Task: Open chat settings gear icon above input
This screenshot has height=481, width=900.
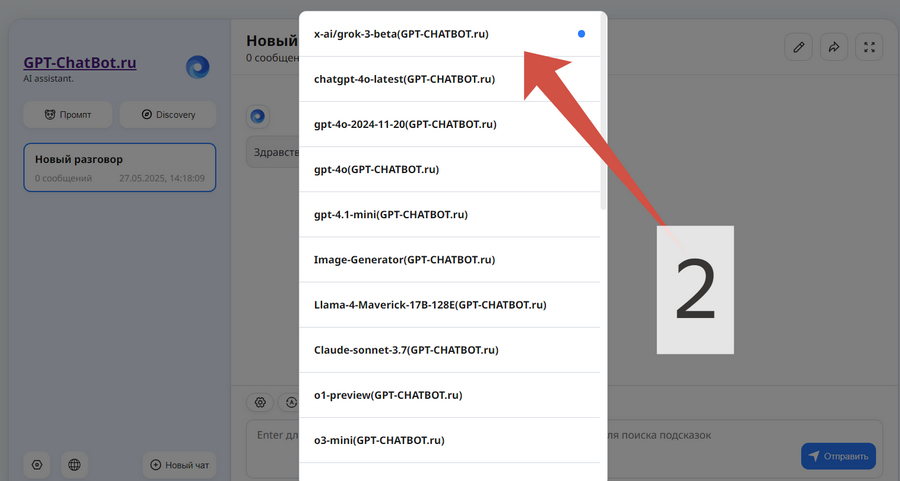Action: click(260, 402)
